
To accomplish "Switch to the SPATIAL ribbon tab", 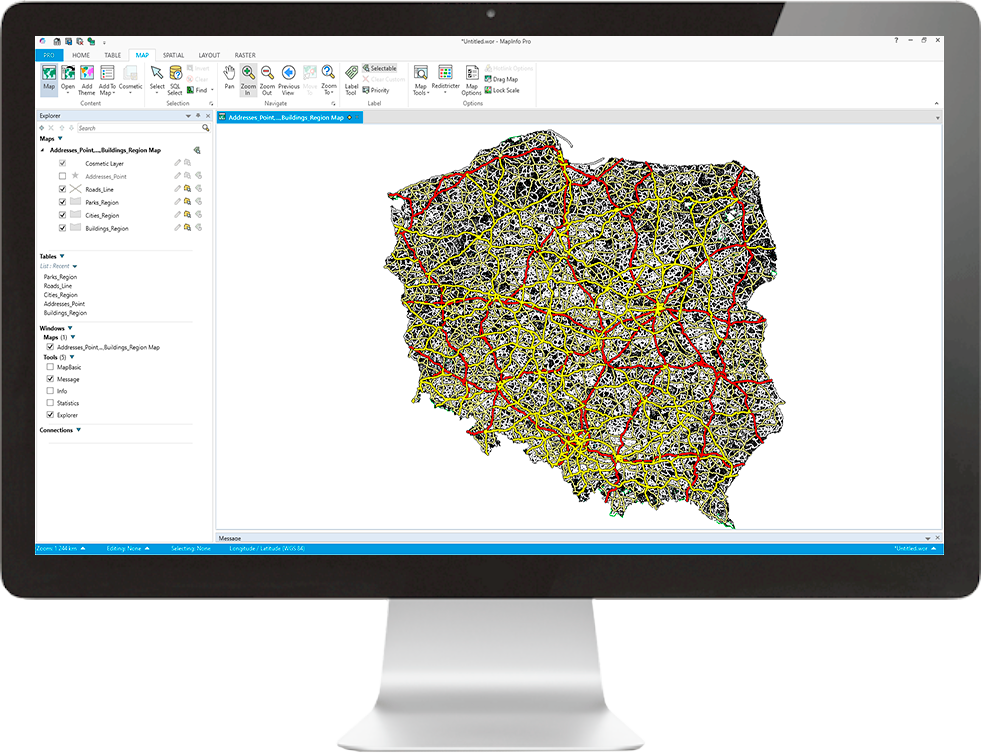I will point(173,55).
